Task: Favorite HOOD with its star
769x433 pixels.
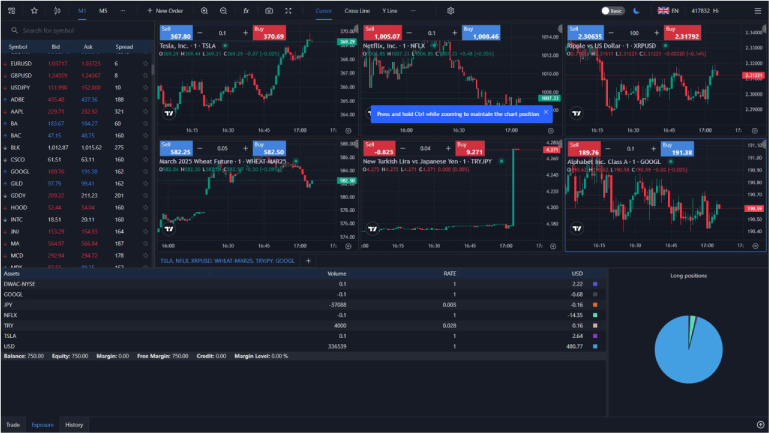Action: click(145, 207)
